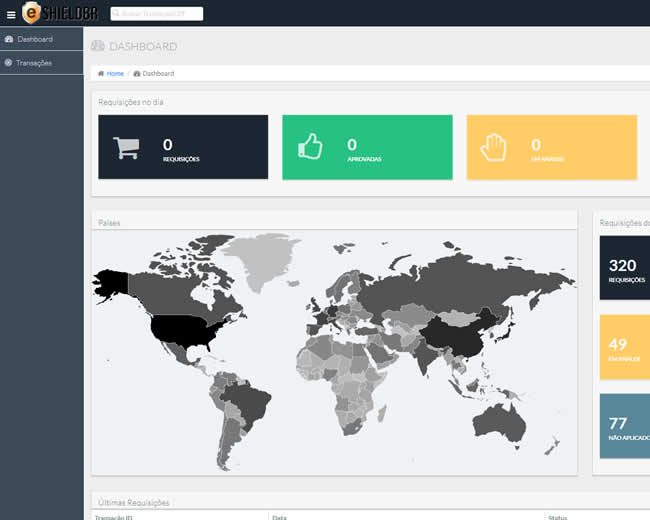This screenshot has height=520, width=650.
Task: Click the Dashboard breadcrumb item
Action: click(x=157, y=74)
